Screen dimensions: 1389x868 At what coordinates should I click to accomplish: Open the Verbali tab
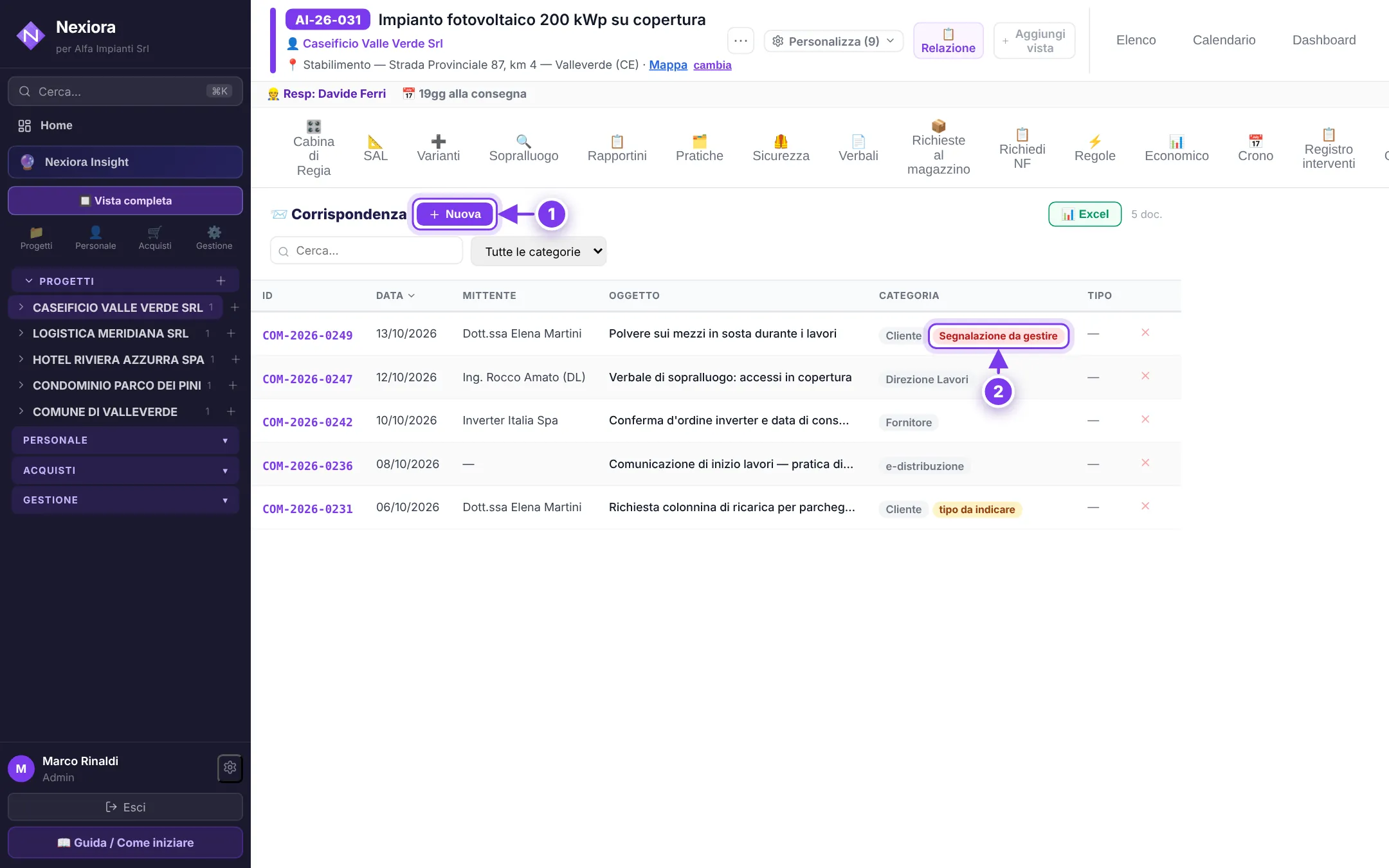tap(858, 148)
